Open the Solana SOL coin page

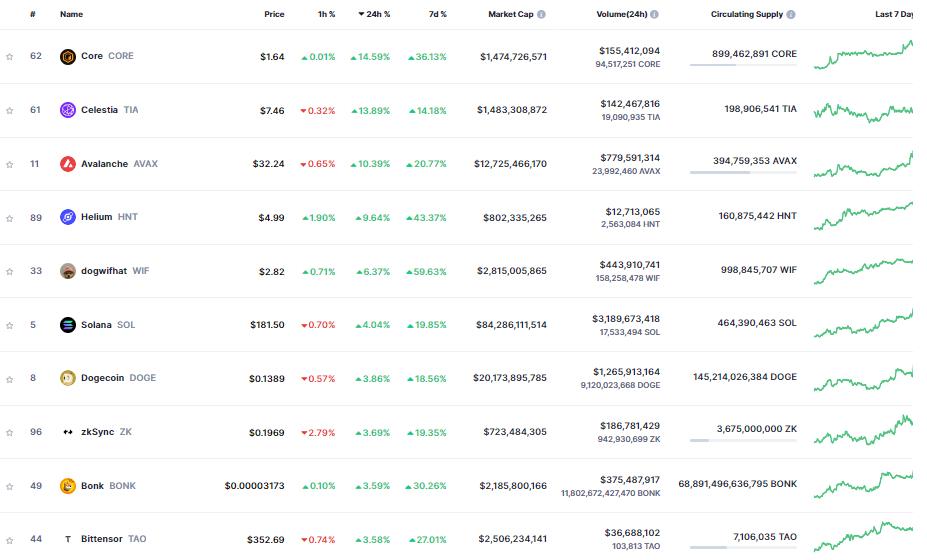pos(108,325)
